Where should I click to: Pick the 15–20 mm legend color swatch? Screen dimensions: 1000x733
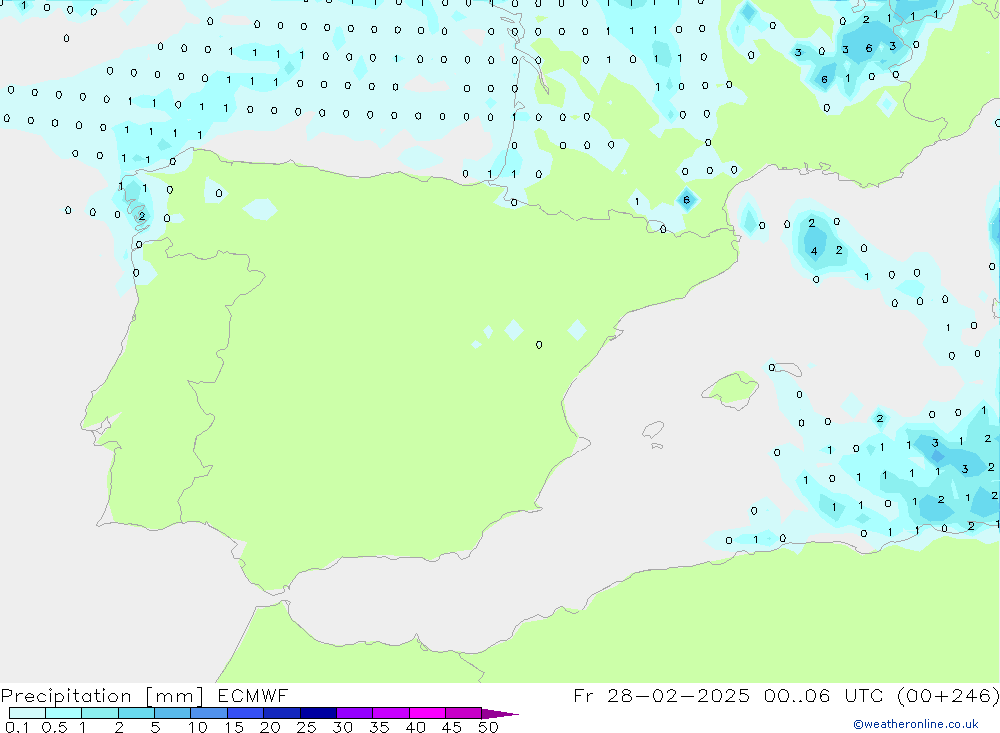245,713
